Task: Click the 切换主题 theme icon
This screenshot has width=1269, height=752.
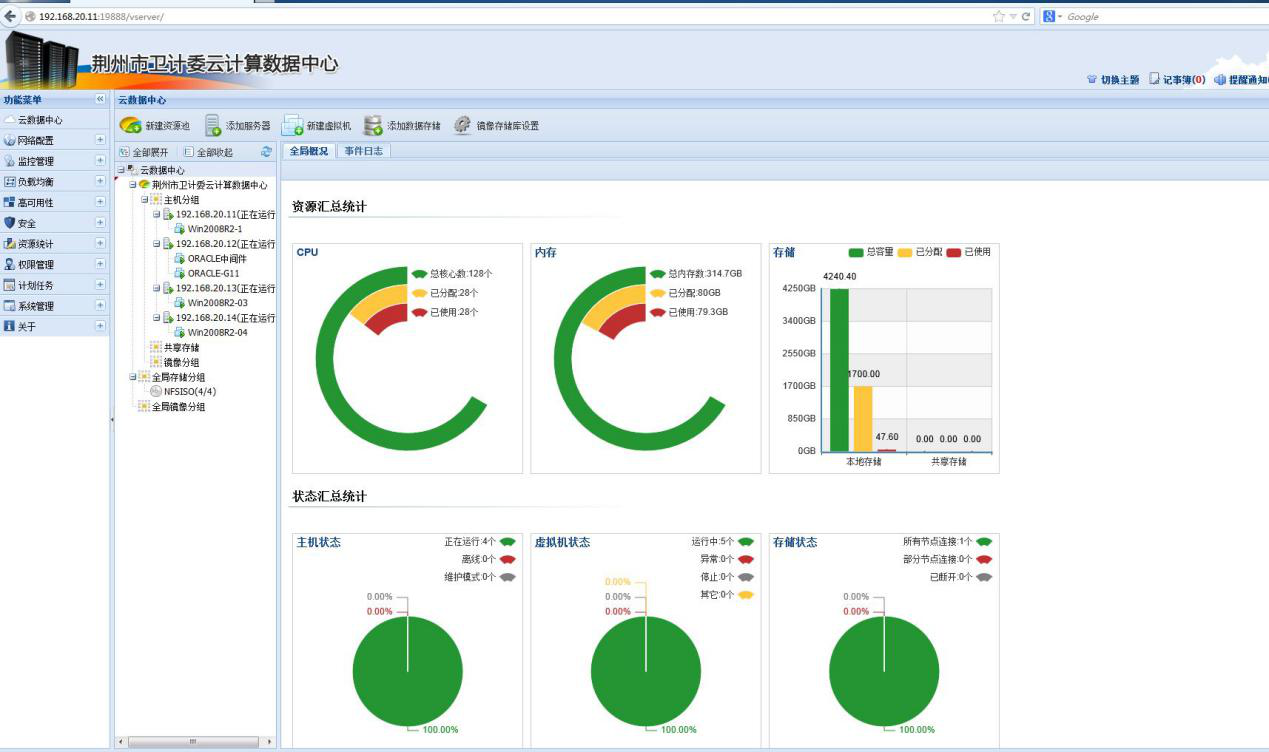Action: (x=1092, y=80)
